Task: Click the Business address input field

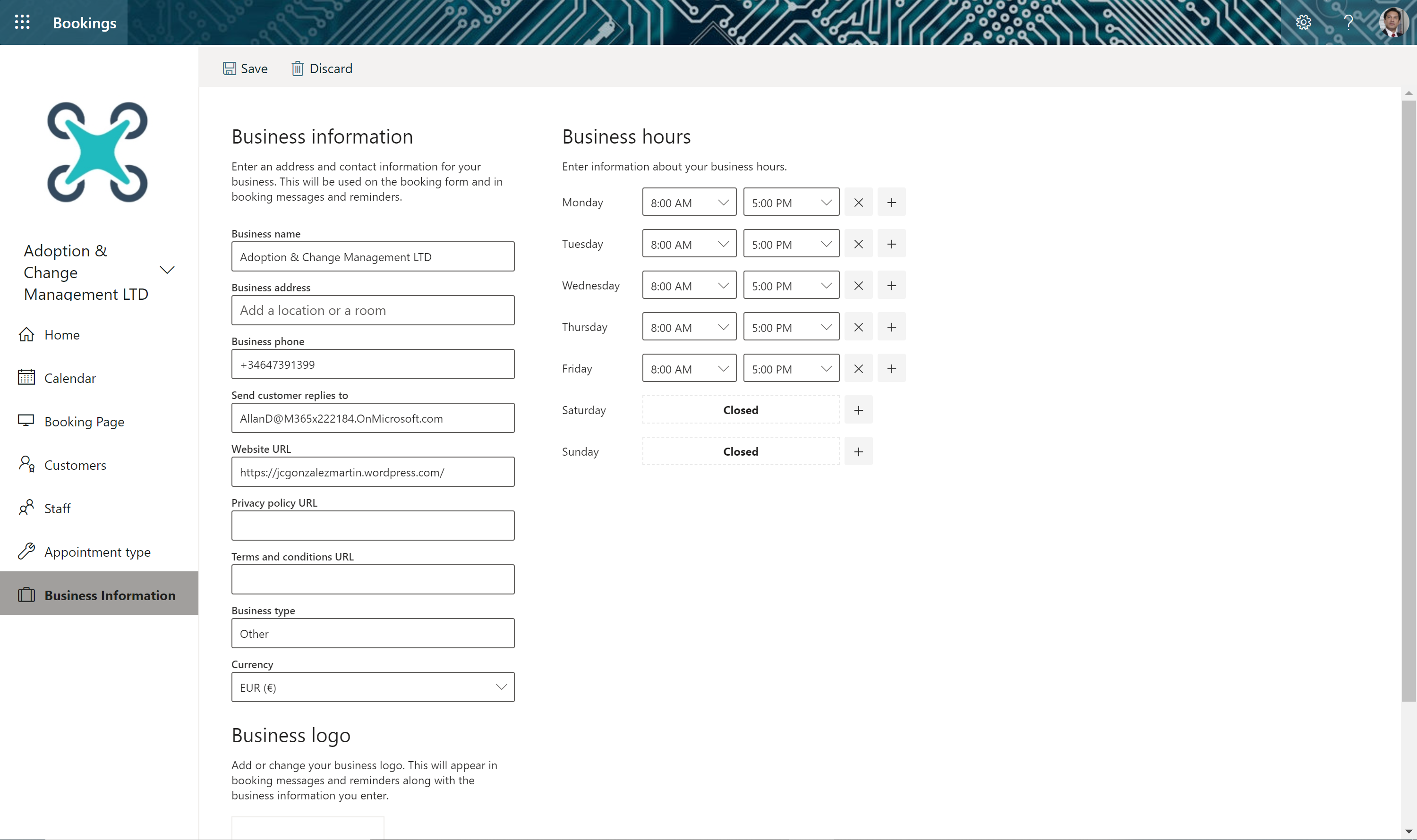Action: click(x=373, y=310)
